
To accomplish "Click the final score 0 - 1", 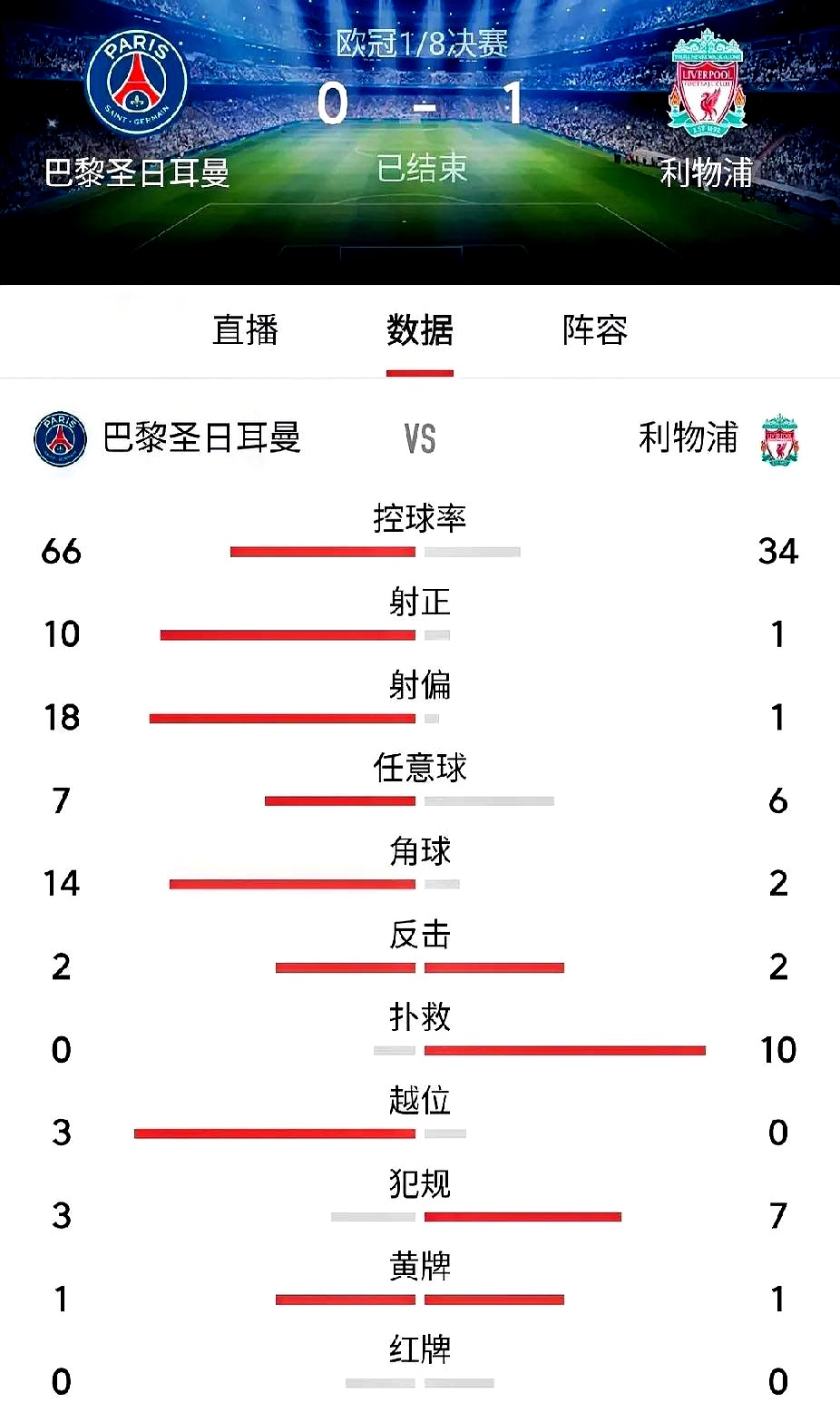I will 420,104.
